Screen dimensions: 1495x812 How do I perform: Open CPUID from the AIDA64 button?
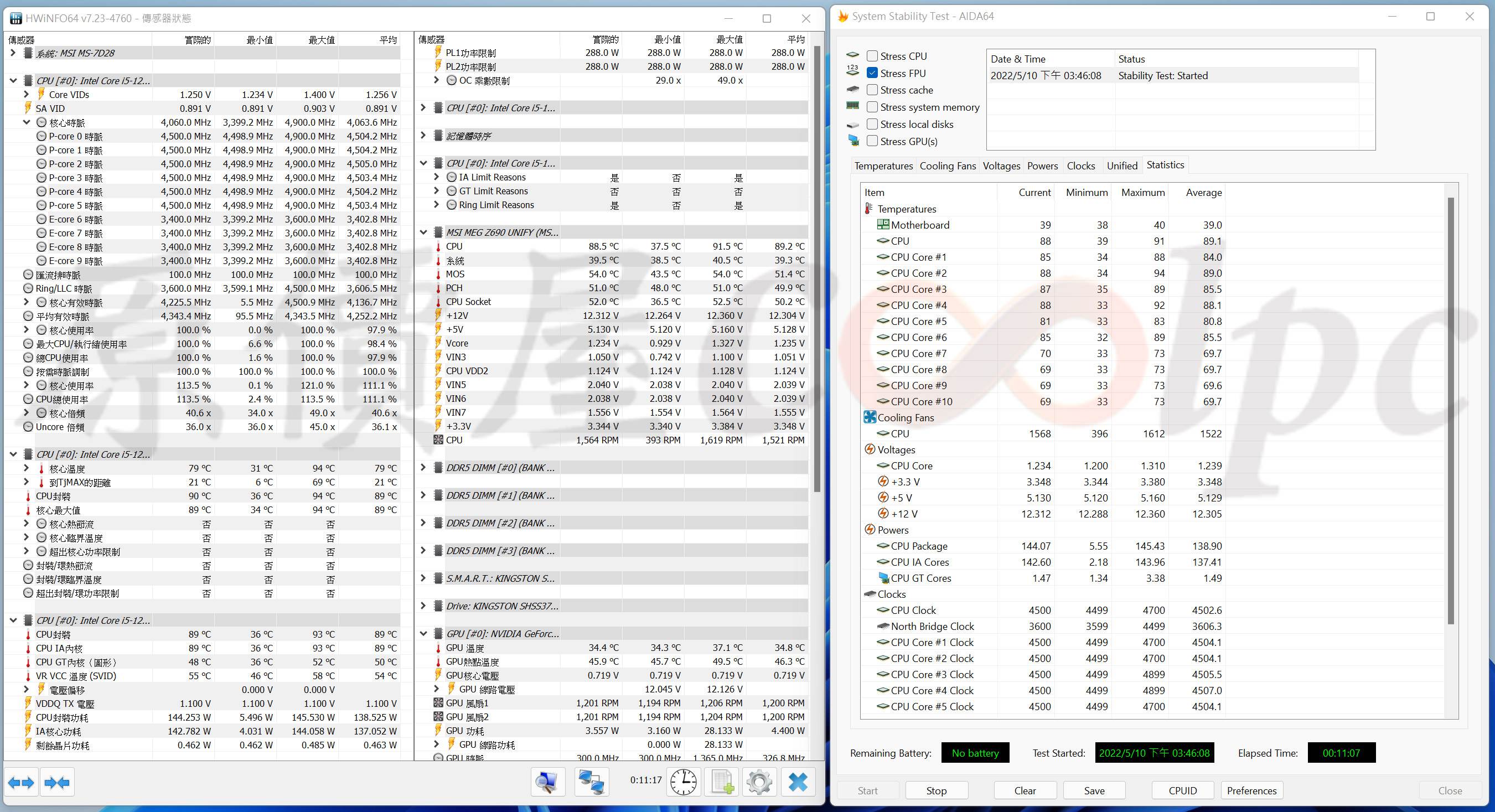pyautogui.click(x=1183, y=790)
